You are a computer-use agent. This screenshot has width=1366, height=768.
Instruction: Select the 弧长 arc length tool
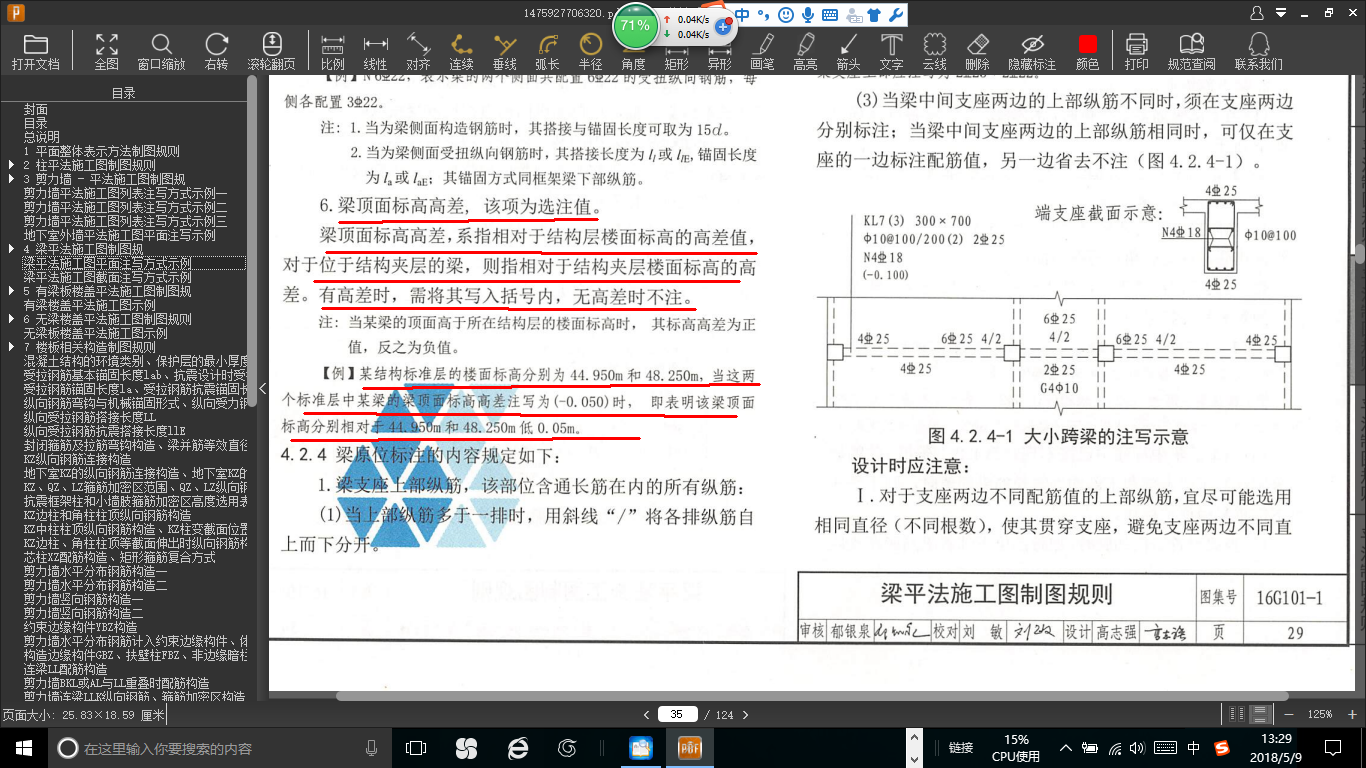547,51
